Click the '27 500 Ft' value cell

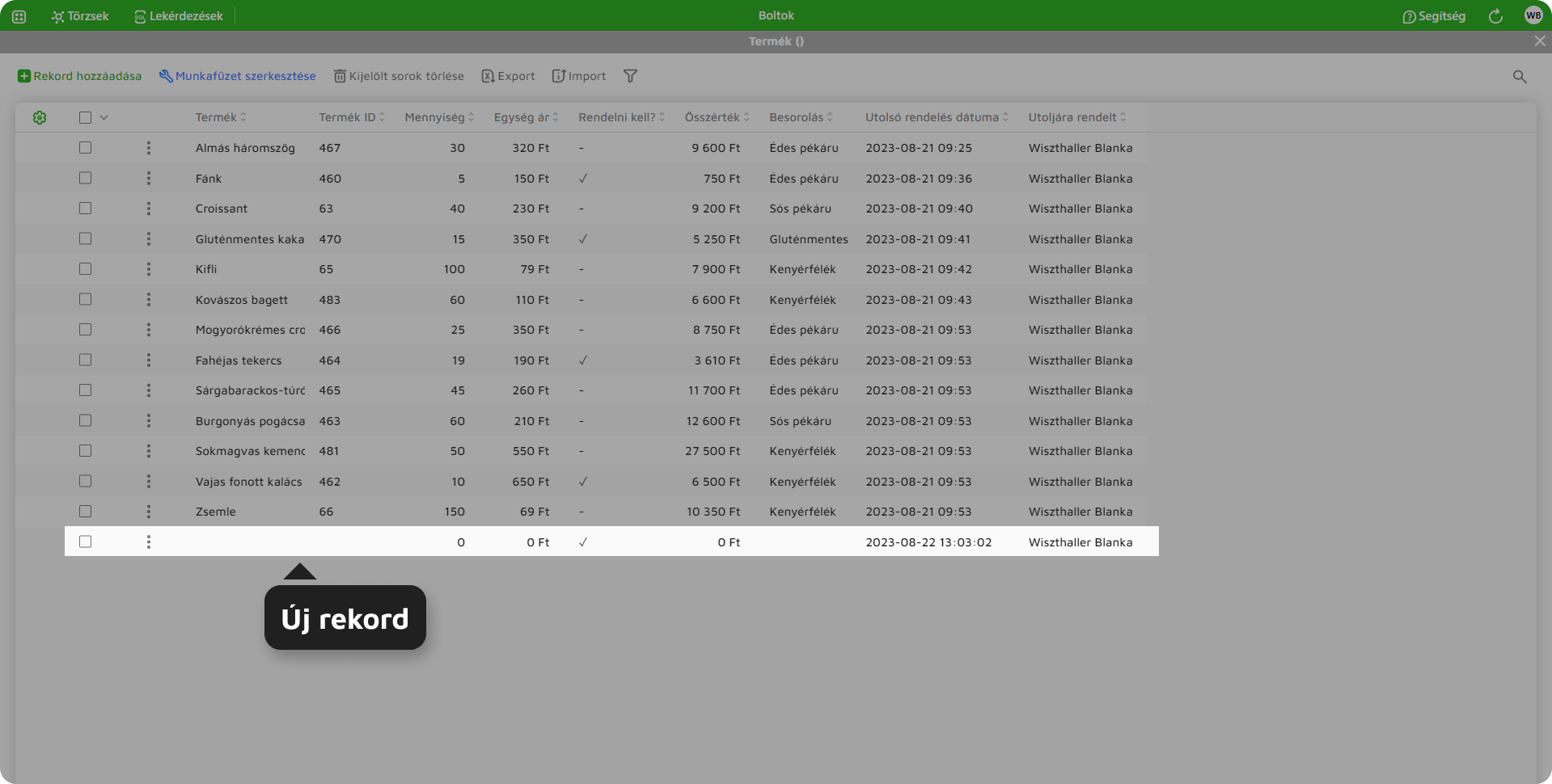point(713,451)
